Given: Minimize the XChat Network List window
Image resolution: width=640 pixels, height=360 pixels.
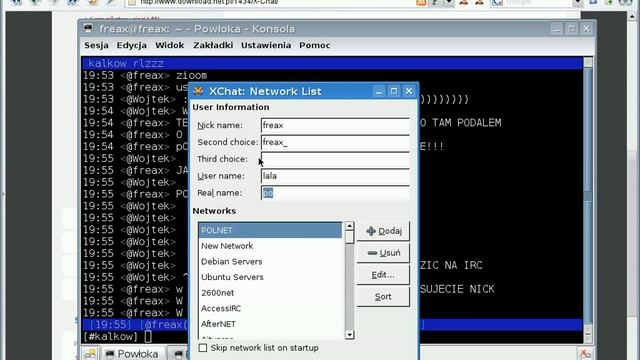Looking at the screenshot, I should (x=379, y=91).
